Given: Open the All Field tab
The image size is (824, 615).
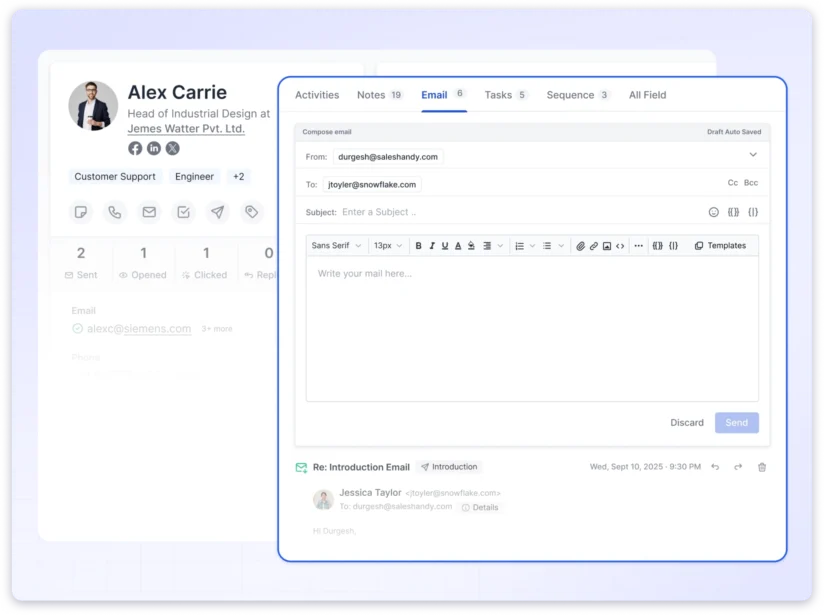Looking at the screenshot, I should click(x=647, y=95).
